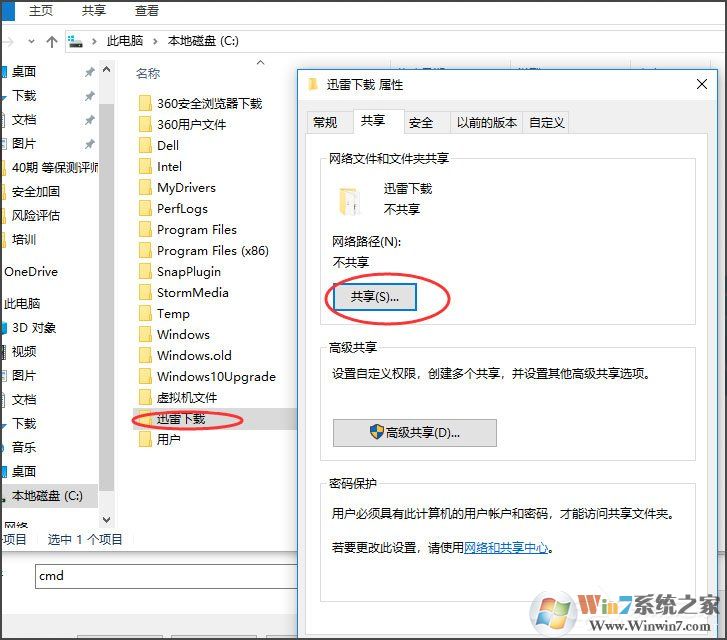Click the drive icon in address bar
The image size is (727, 640).
[75, 41]
